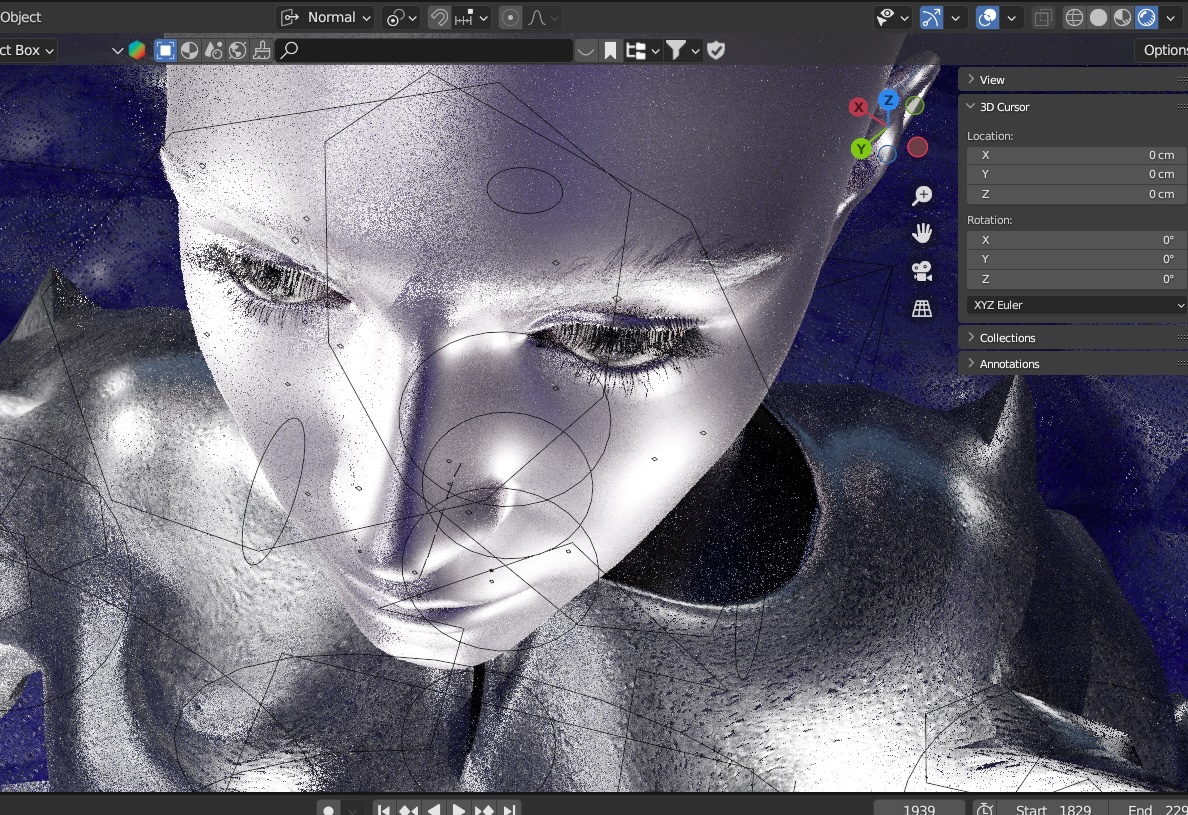Open the XYZ Euler rotation mode dropdown
Screen dimensions: 1188x815
click(1076, 305)
